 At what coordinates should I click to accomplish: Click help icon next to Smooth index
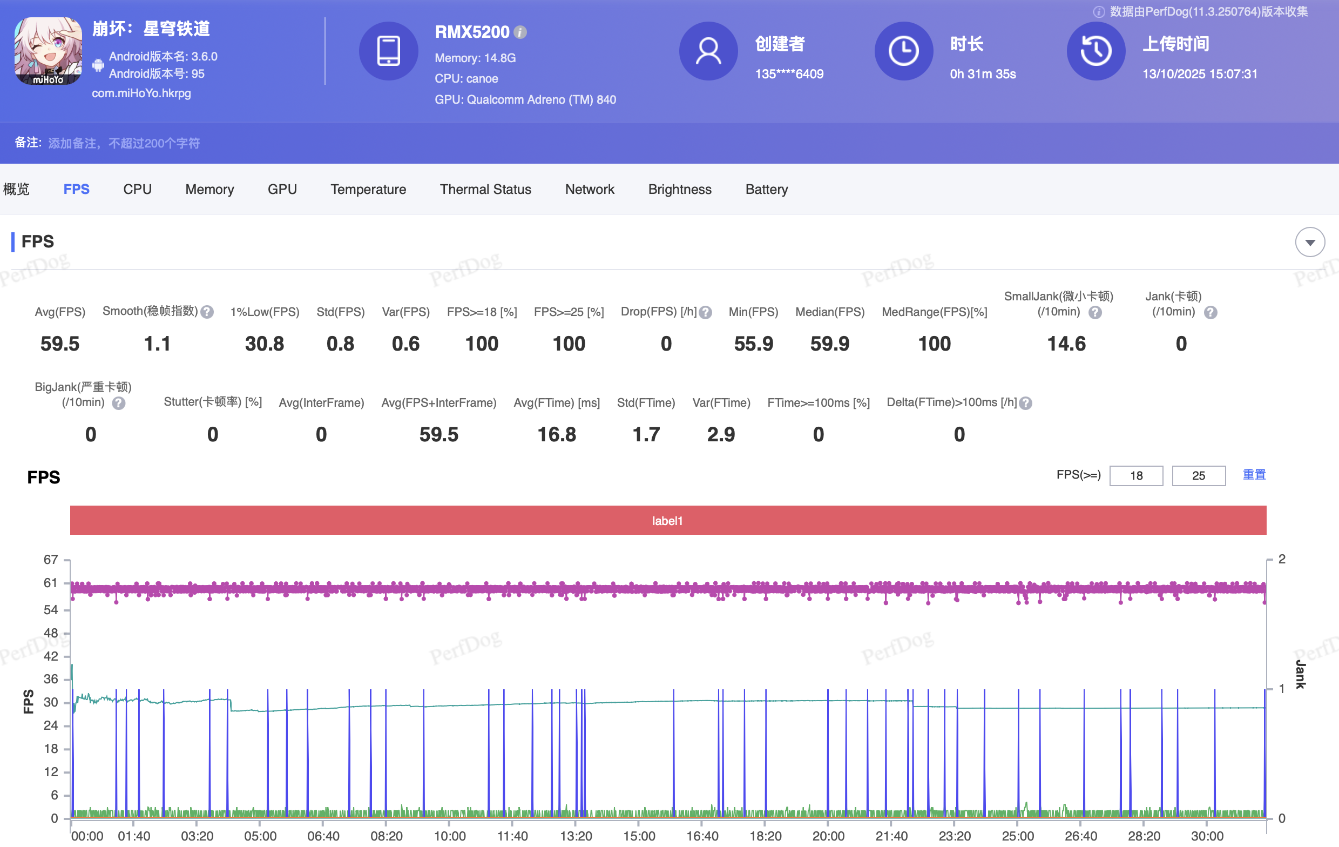(207, 312)
